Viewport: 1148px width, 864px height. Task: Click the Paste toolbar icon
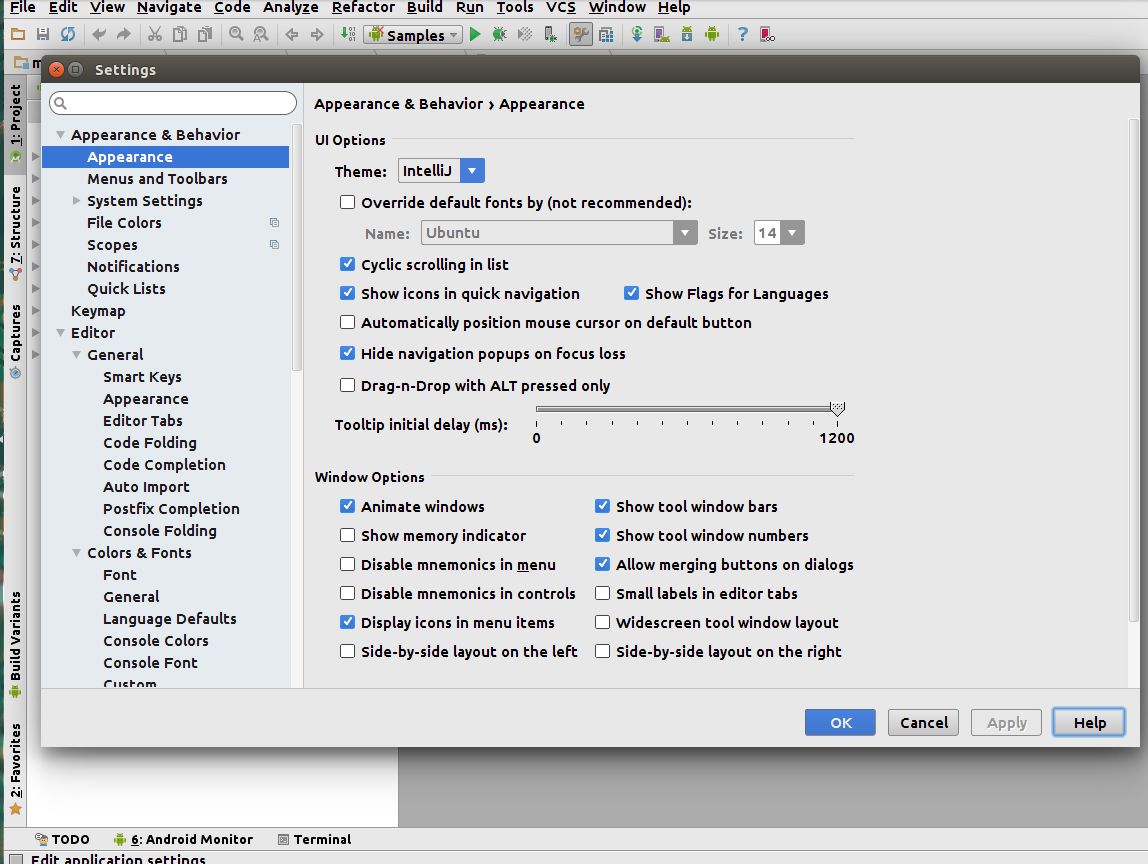(205, 34)
